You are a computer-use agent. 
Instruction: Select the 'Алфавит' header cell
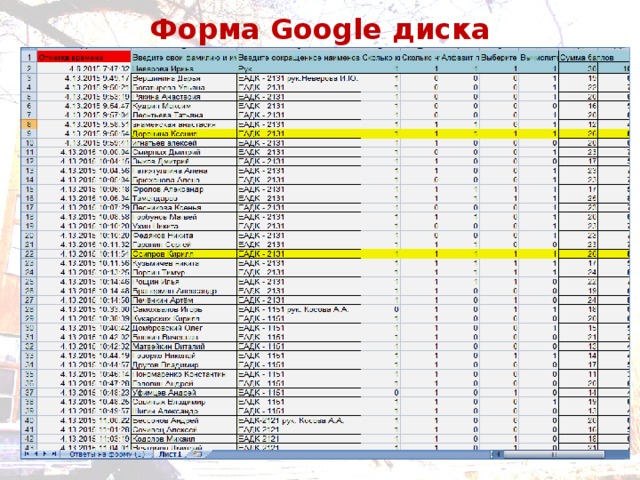click(x=460, y=57)
